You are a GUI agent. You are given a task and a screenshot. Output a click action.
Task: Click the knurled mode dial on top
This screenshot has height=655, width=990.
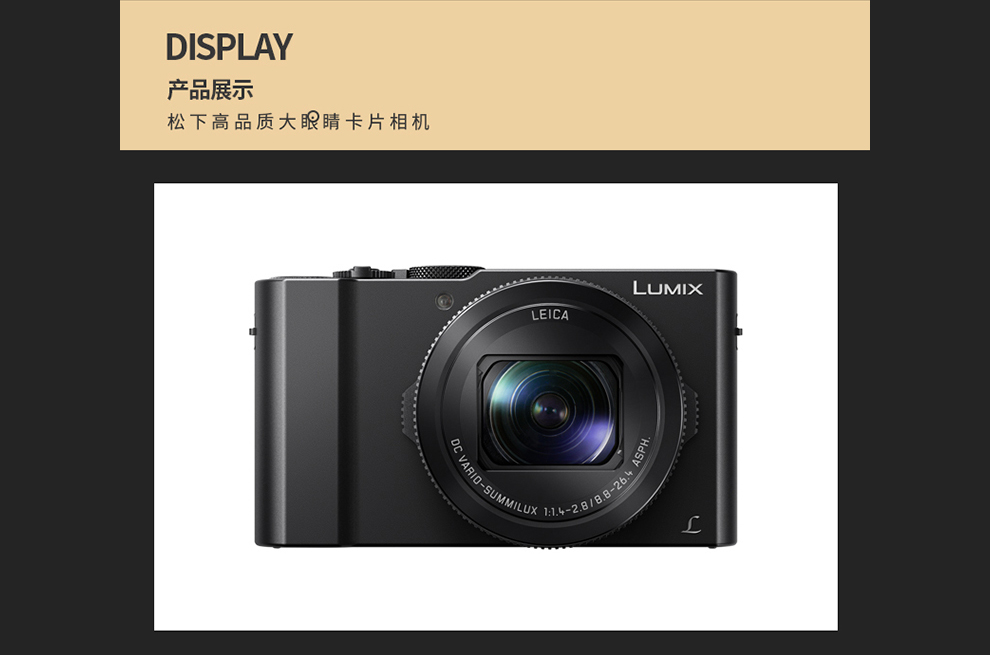tap(445, 272)
